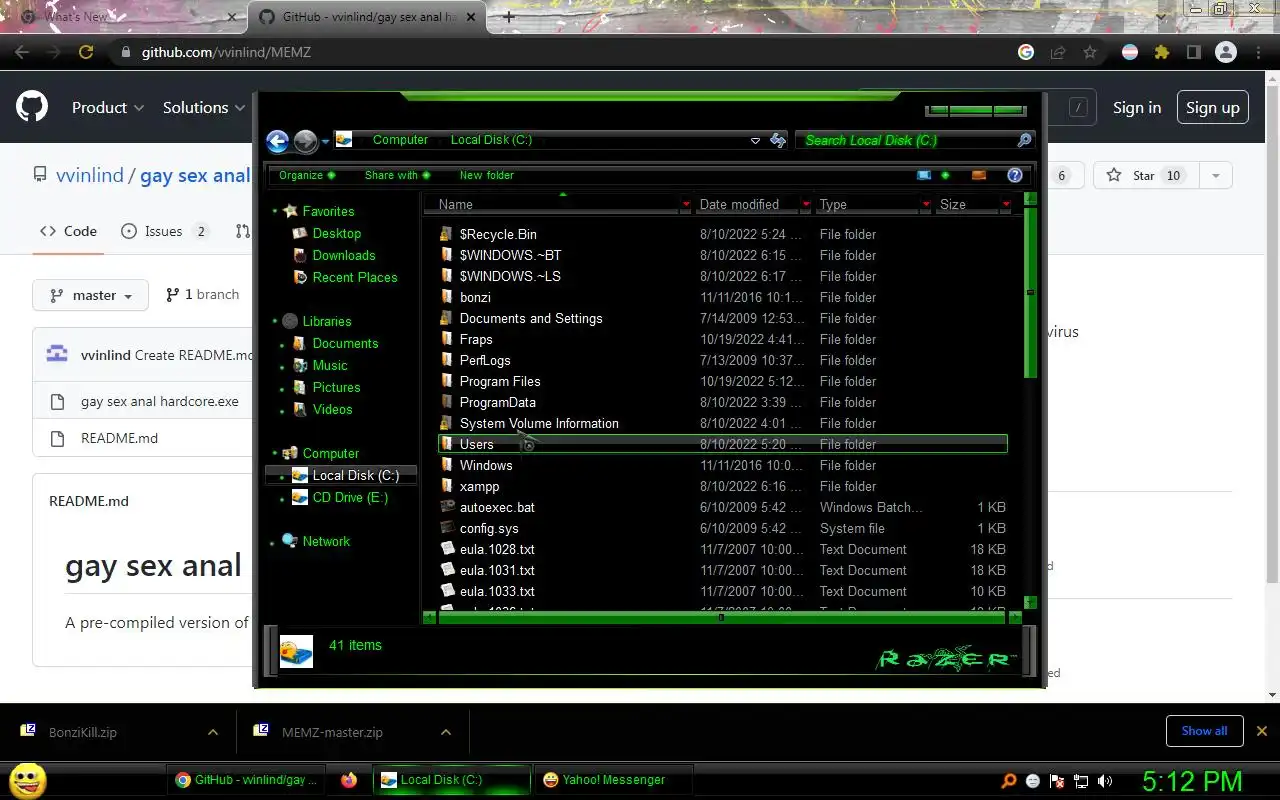The image size is (1280, 800).
Task: Bookmark this page with Chrome's star icon
Action: point(1090,52)
